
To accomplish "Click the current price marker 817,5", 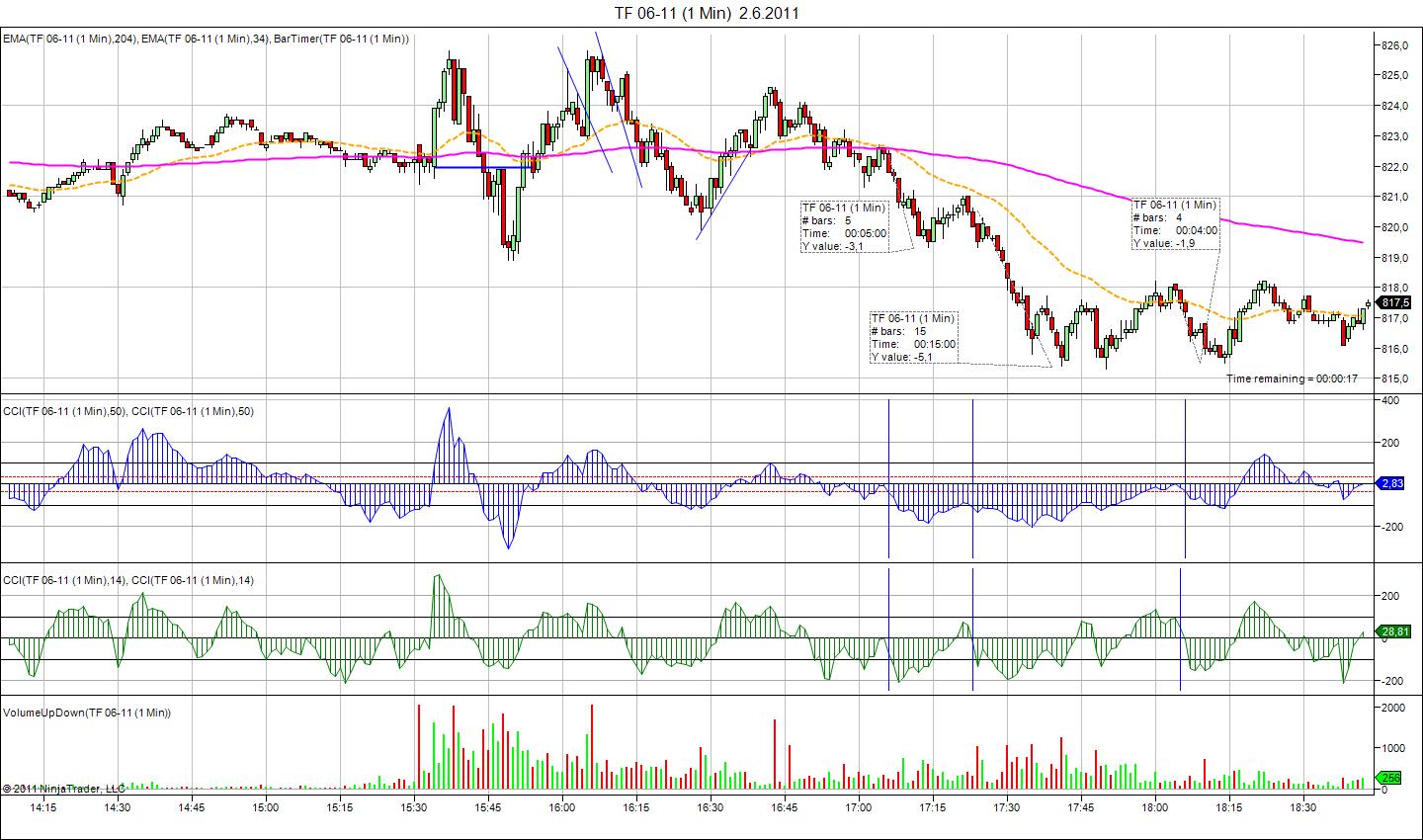I will pyautogui.click(x=1394, y=302).
